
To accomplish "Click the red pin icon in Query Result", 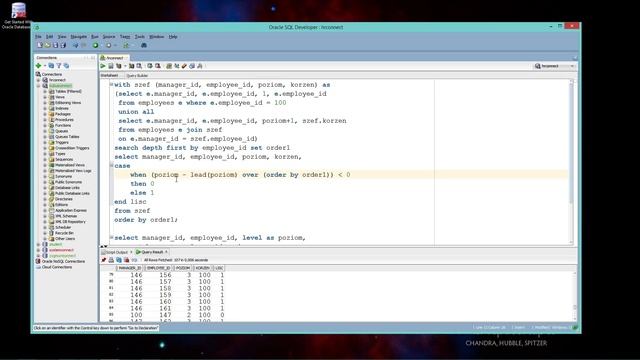I will point(104,260).
